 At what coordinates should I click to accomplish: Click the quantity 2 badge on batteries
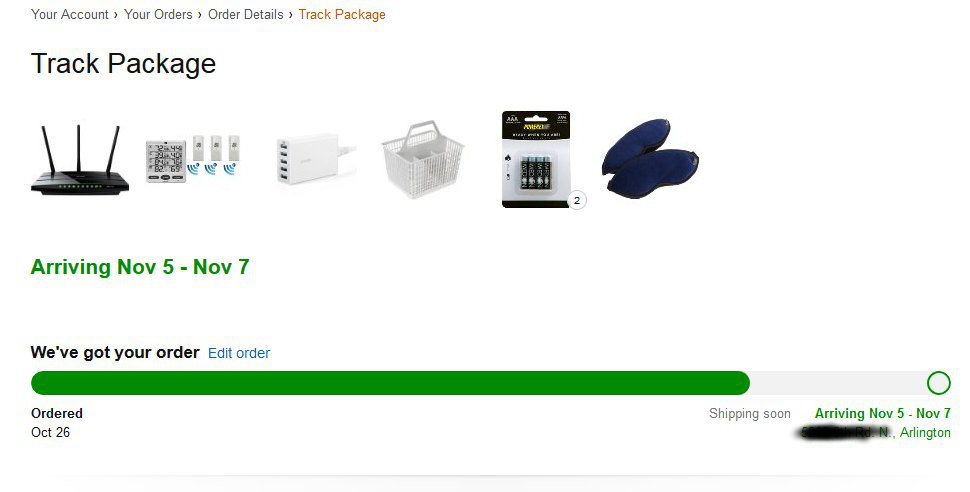(x=577, y=201)
